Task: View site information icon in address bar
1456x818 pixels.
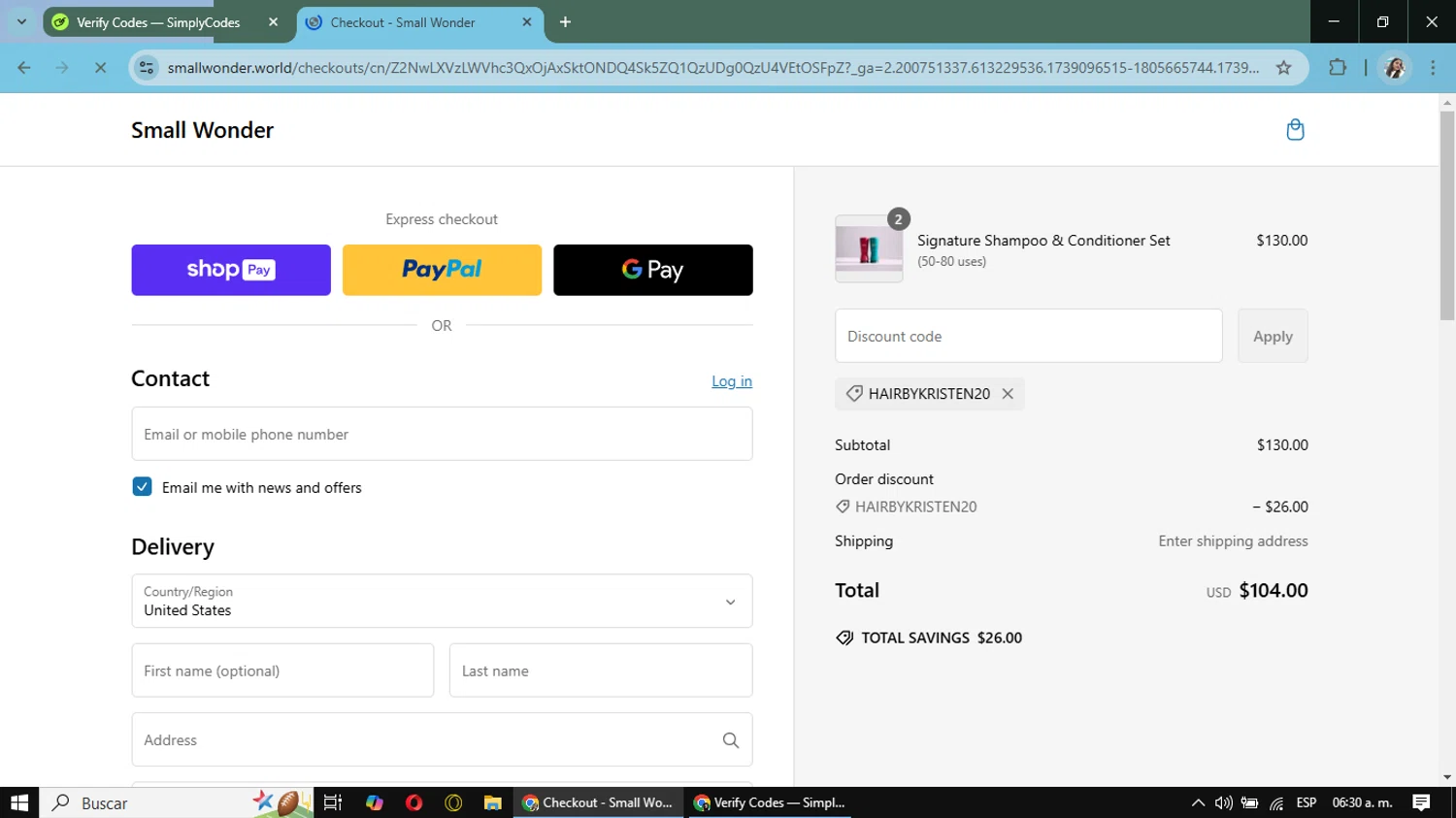Action: [x=147, y=68]
